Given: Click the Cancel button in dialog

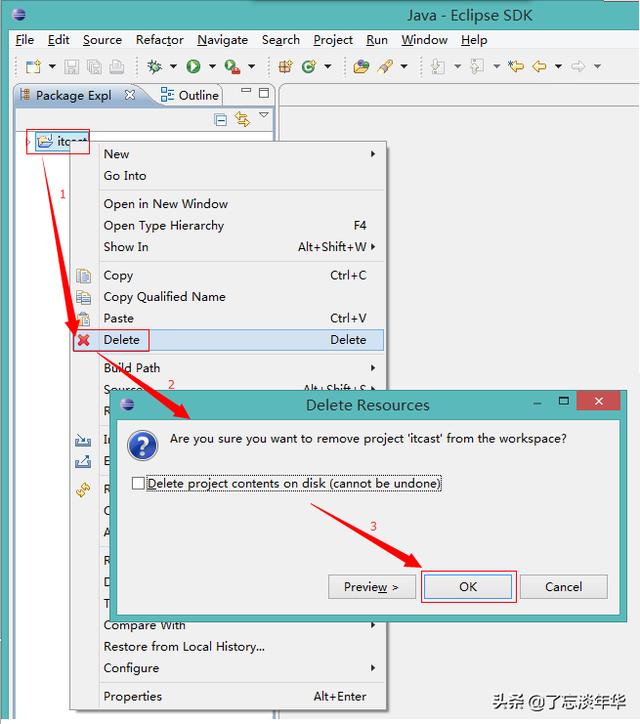Looking at the screenshot, I should (x=563, y=586).
